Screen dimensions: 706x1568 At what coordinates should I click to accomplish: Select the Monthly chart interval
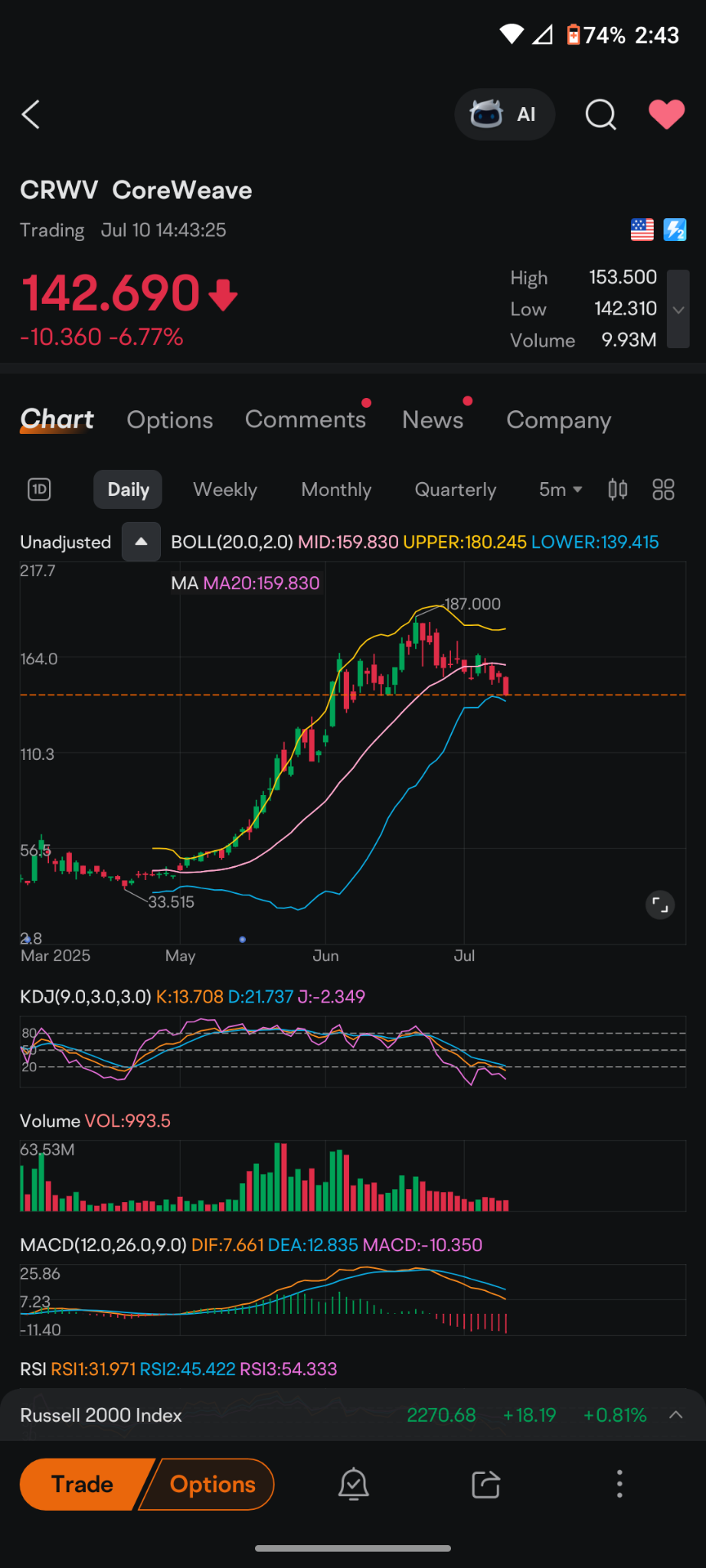[336, 490]
